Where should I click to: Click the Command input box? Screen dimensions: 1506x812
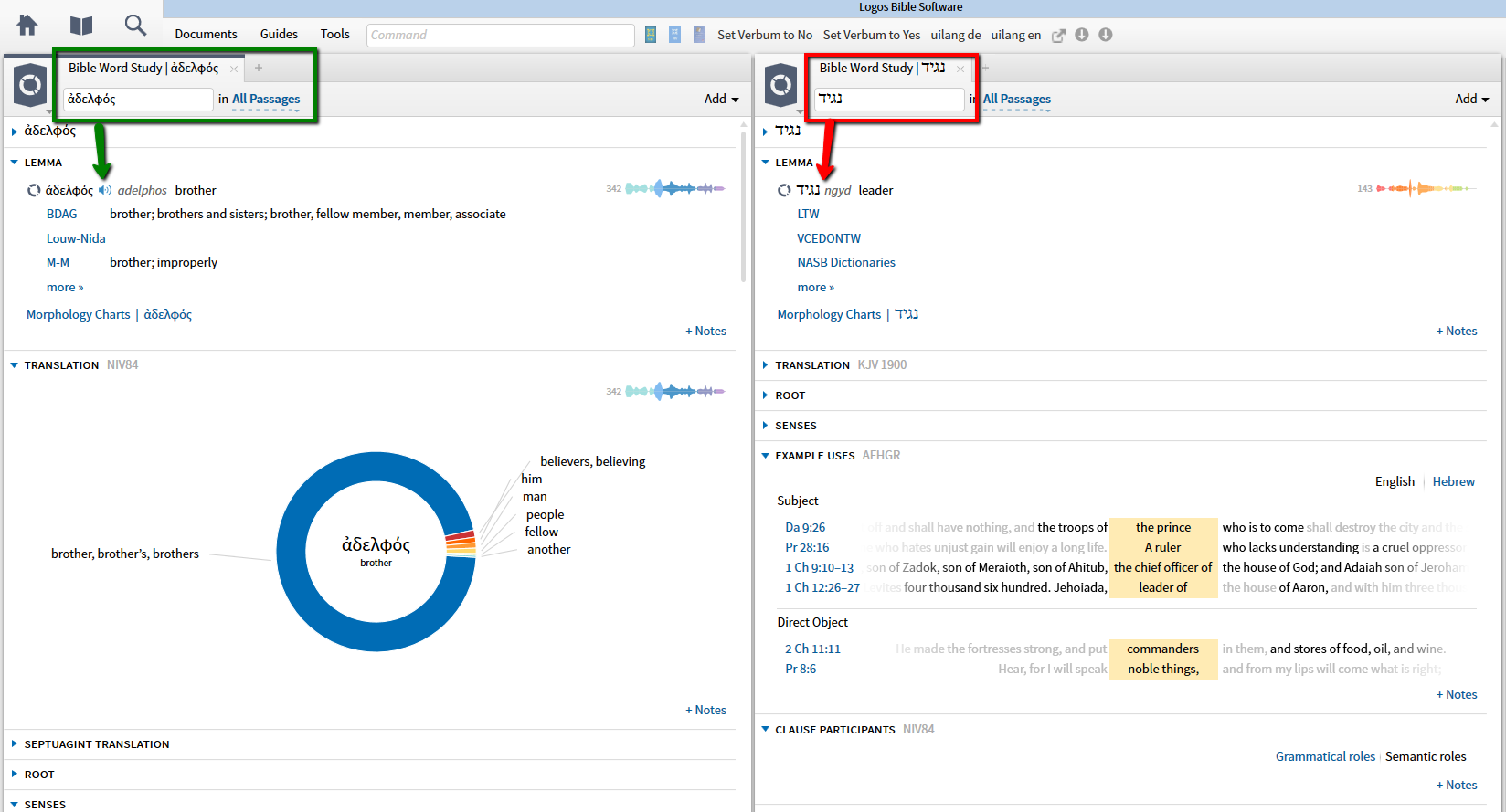500,35
